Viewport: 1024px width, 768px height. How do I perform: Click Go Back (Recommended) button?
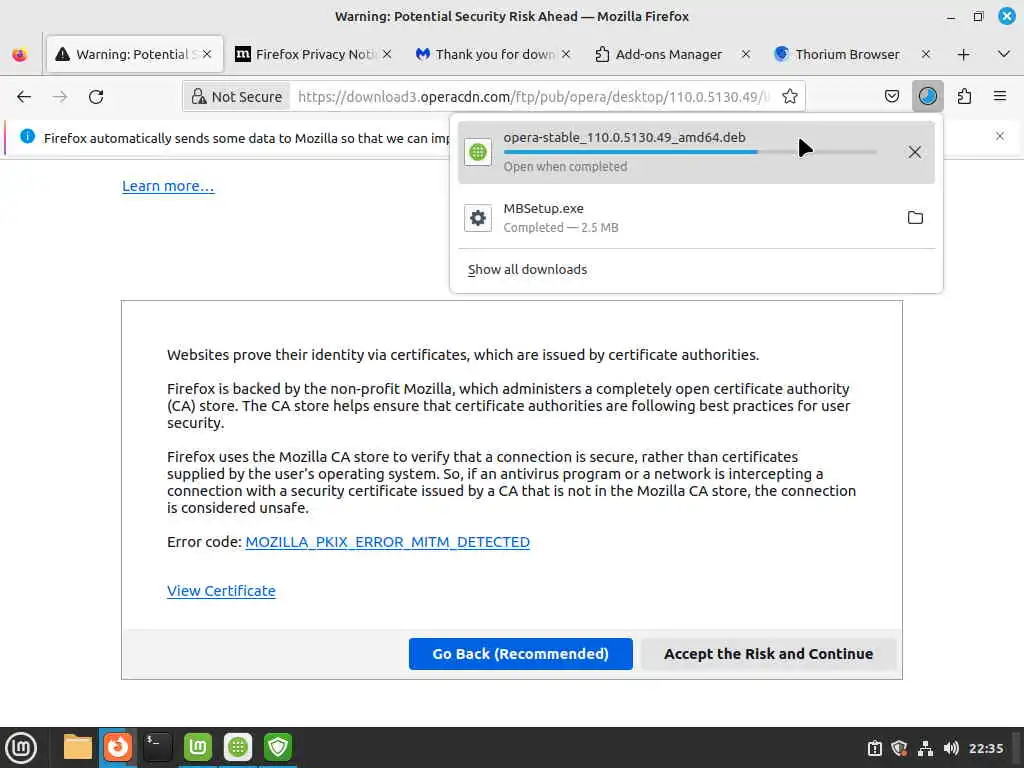point(520,654)
